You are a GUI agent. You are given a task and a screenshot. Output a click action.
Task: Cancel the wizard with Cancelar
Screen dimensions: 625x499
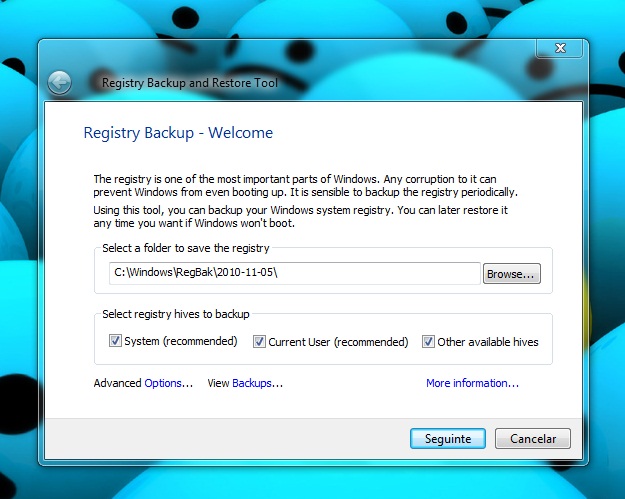533,438
